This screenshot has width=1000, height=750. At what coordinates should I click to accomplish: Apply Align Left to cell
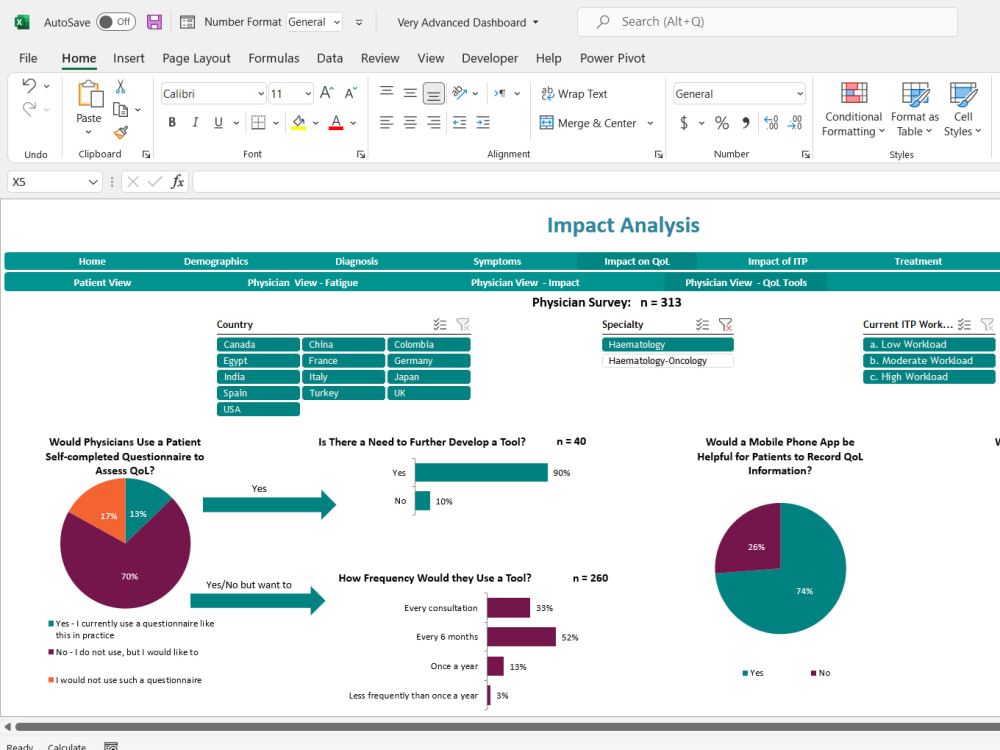386,122
